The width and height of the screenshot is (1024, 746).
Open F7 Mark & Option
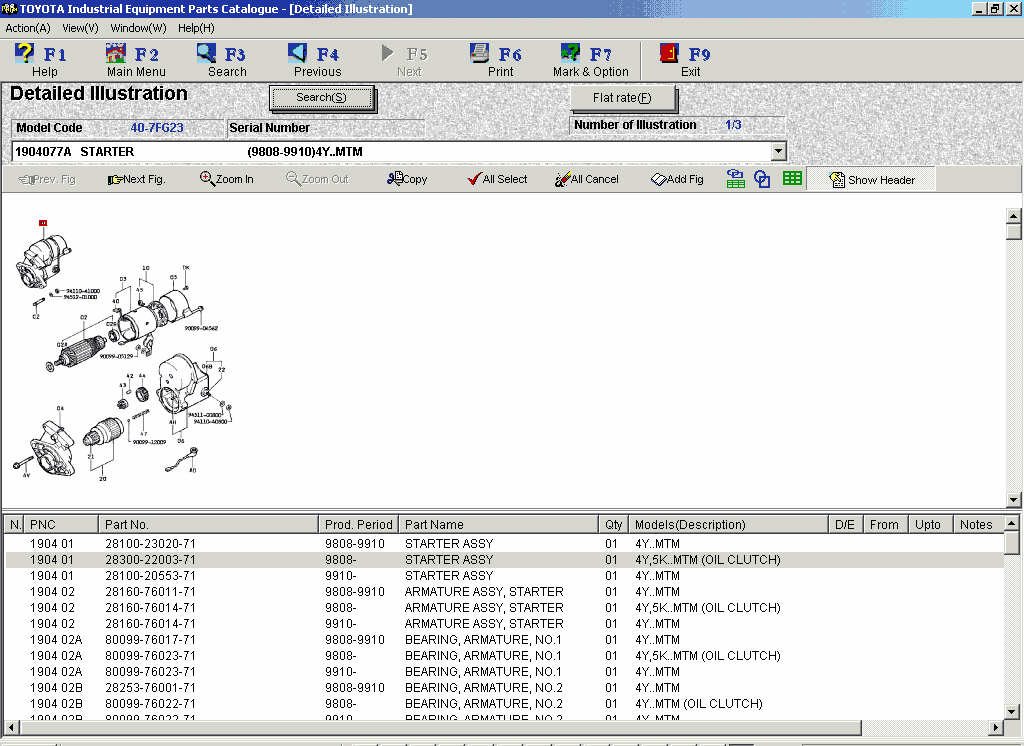[x=590, y=60]
